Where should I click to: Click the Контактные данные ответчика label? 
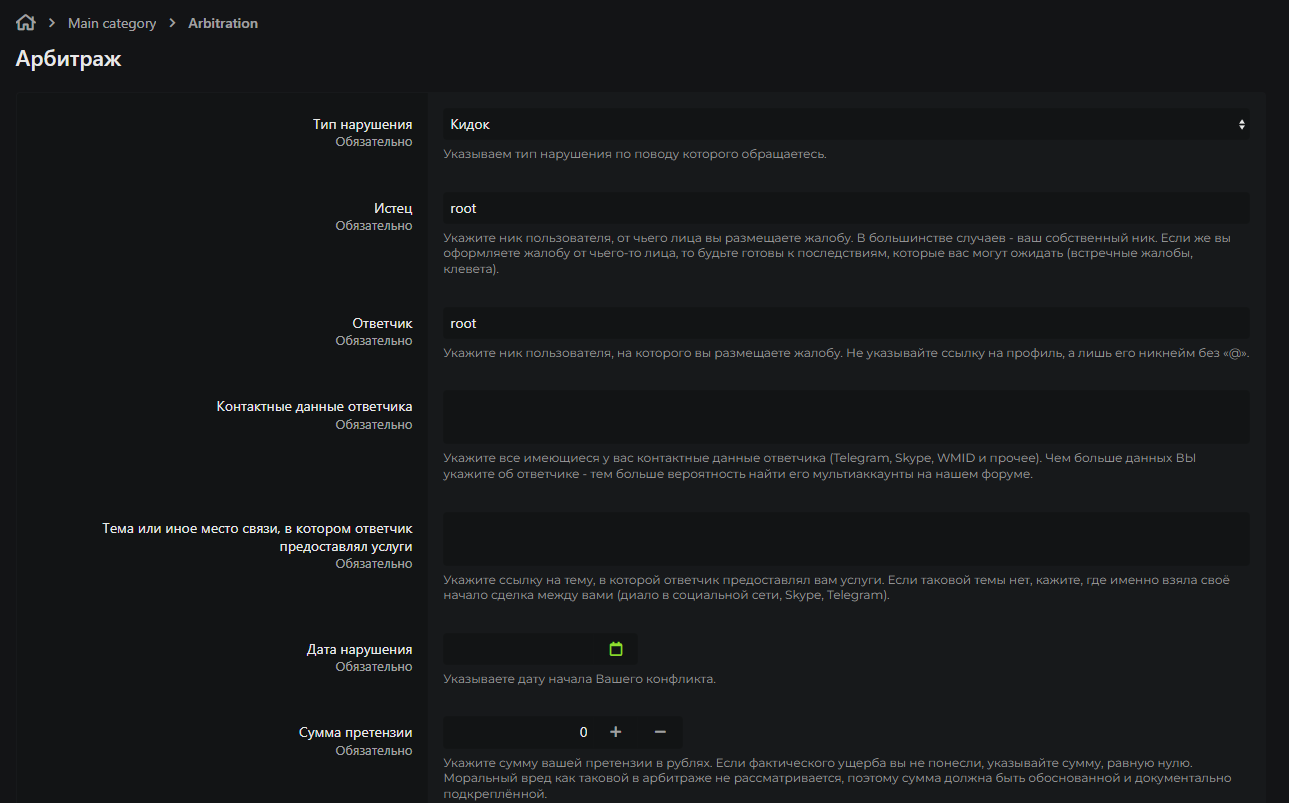pos(314,407)
